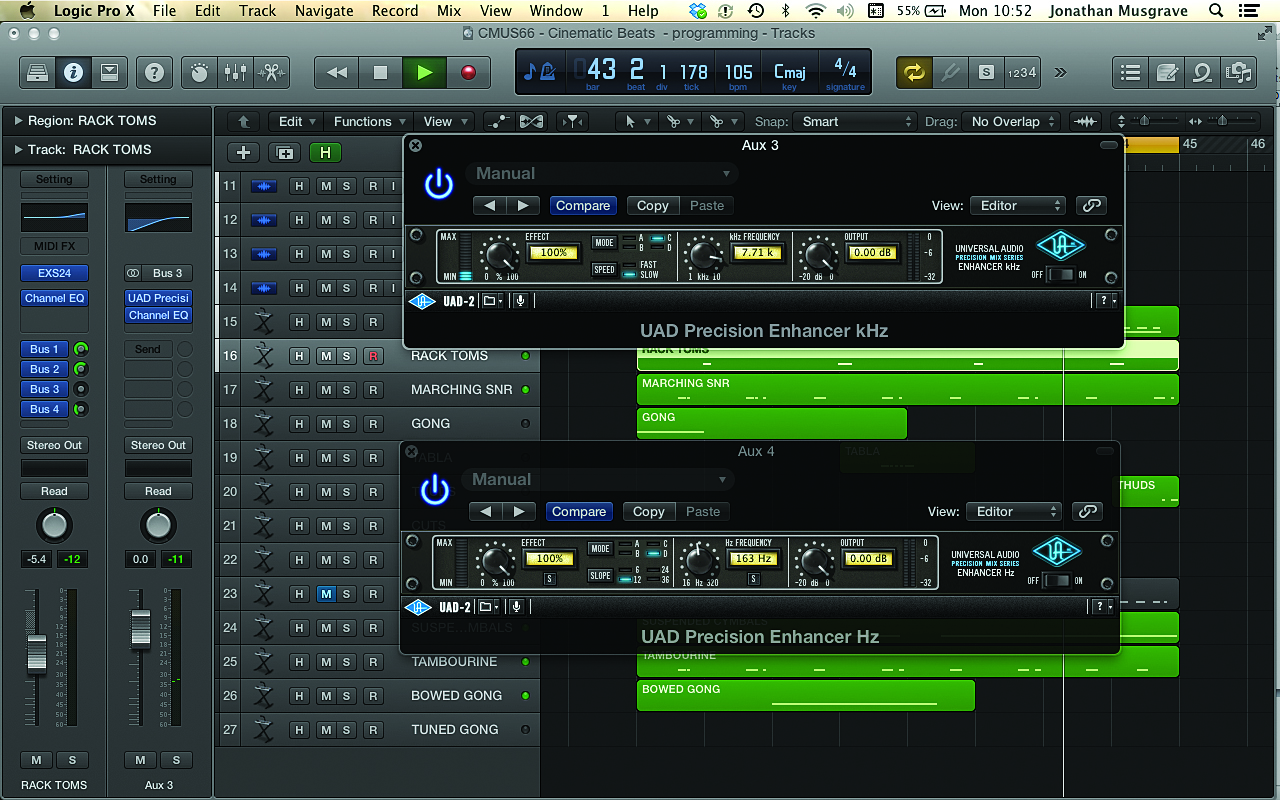Click Compare in the Aux 4 plugin
The width and height of the screenshot is (1280, 800).
click(579, 511)
